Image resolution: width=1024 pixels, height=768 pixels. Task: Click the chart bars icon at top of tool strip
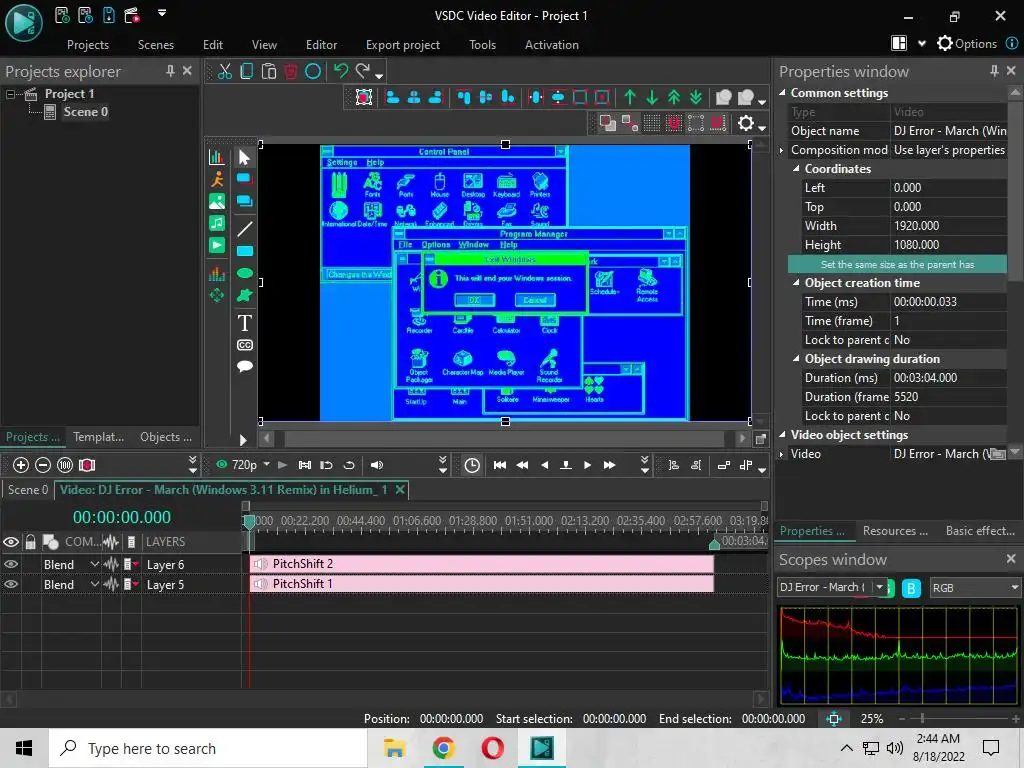click(x=216, y=157)
